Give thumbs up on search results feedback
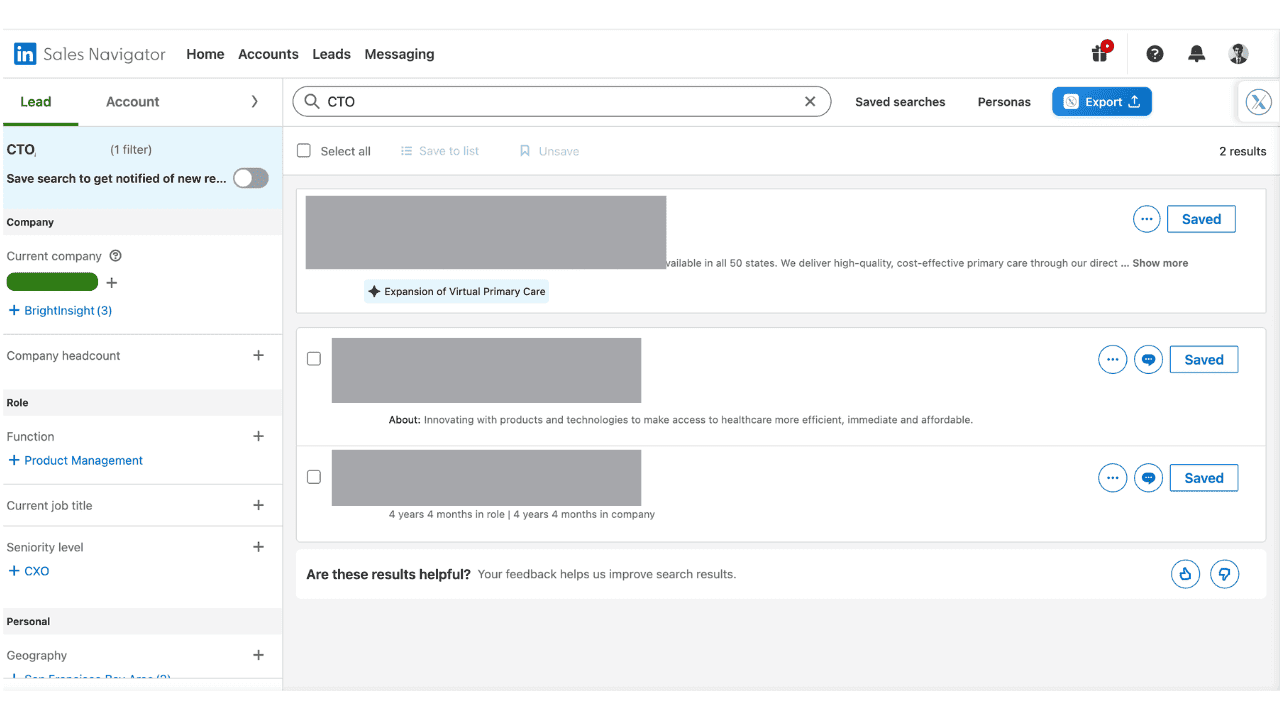The image size is (1280, 720). [1185, 573]
